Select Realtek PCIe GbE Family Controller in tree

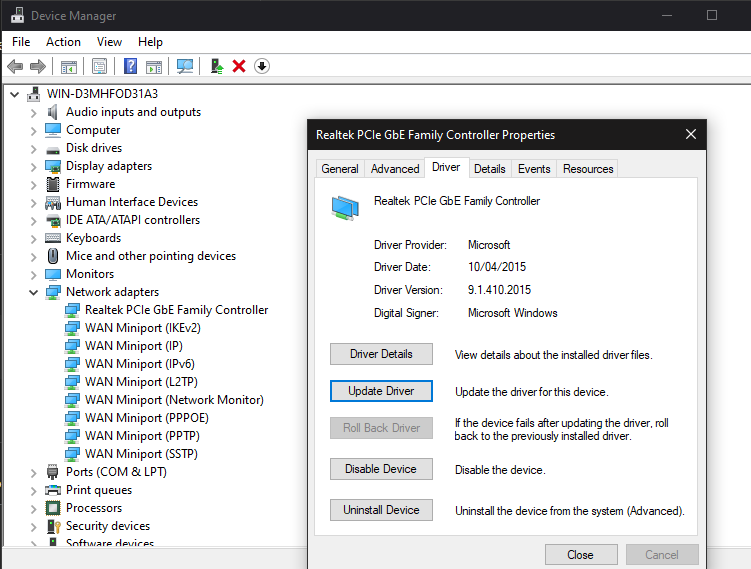pyautogui.click(x=176, y=310)
